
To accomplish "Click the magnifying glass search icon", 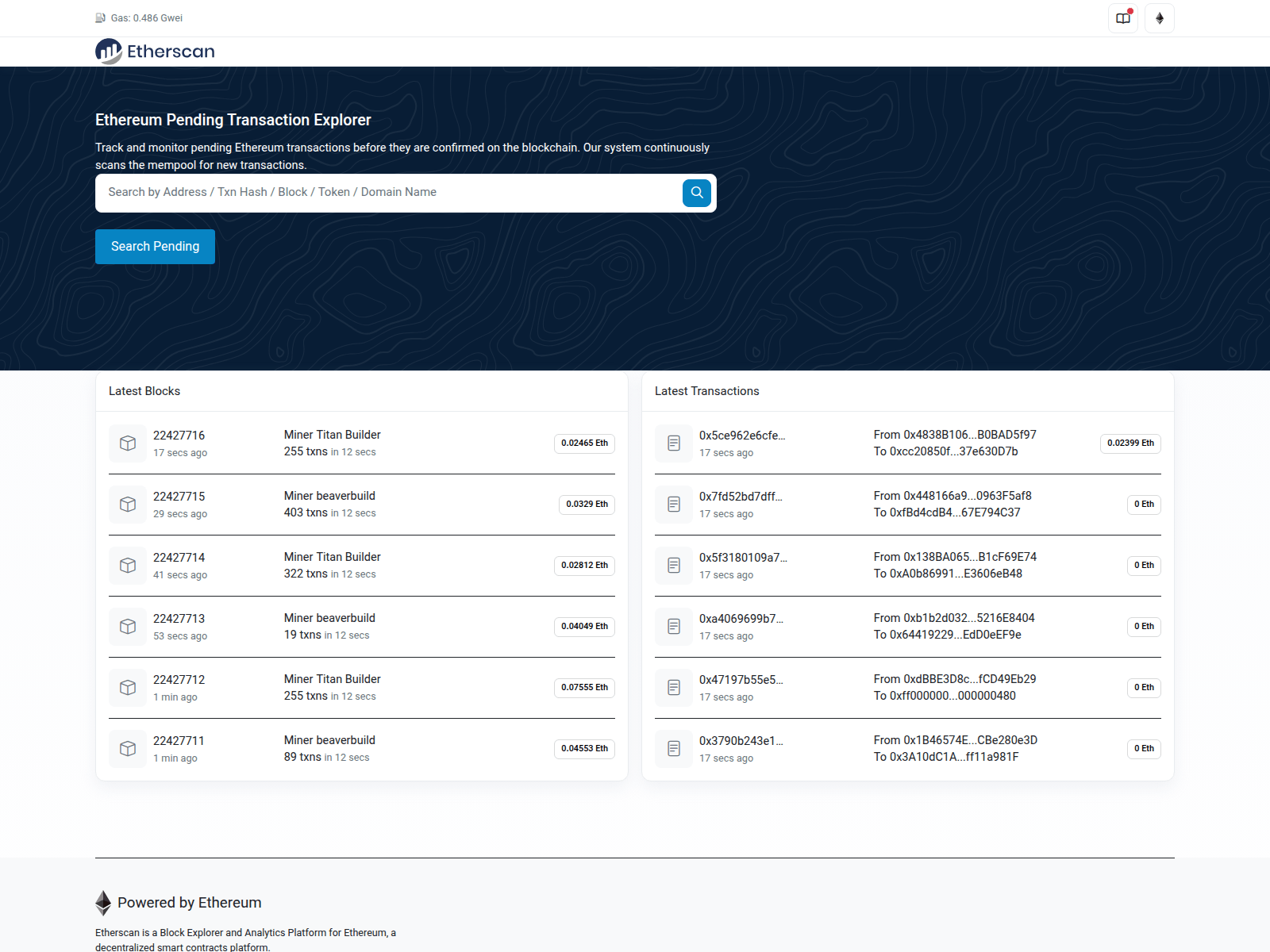I will pyautogui.click(x=696, y=193).
